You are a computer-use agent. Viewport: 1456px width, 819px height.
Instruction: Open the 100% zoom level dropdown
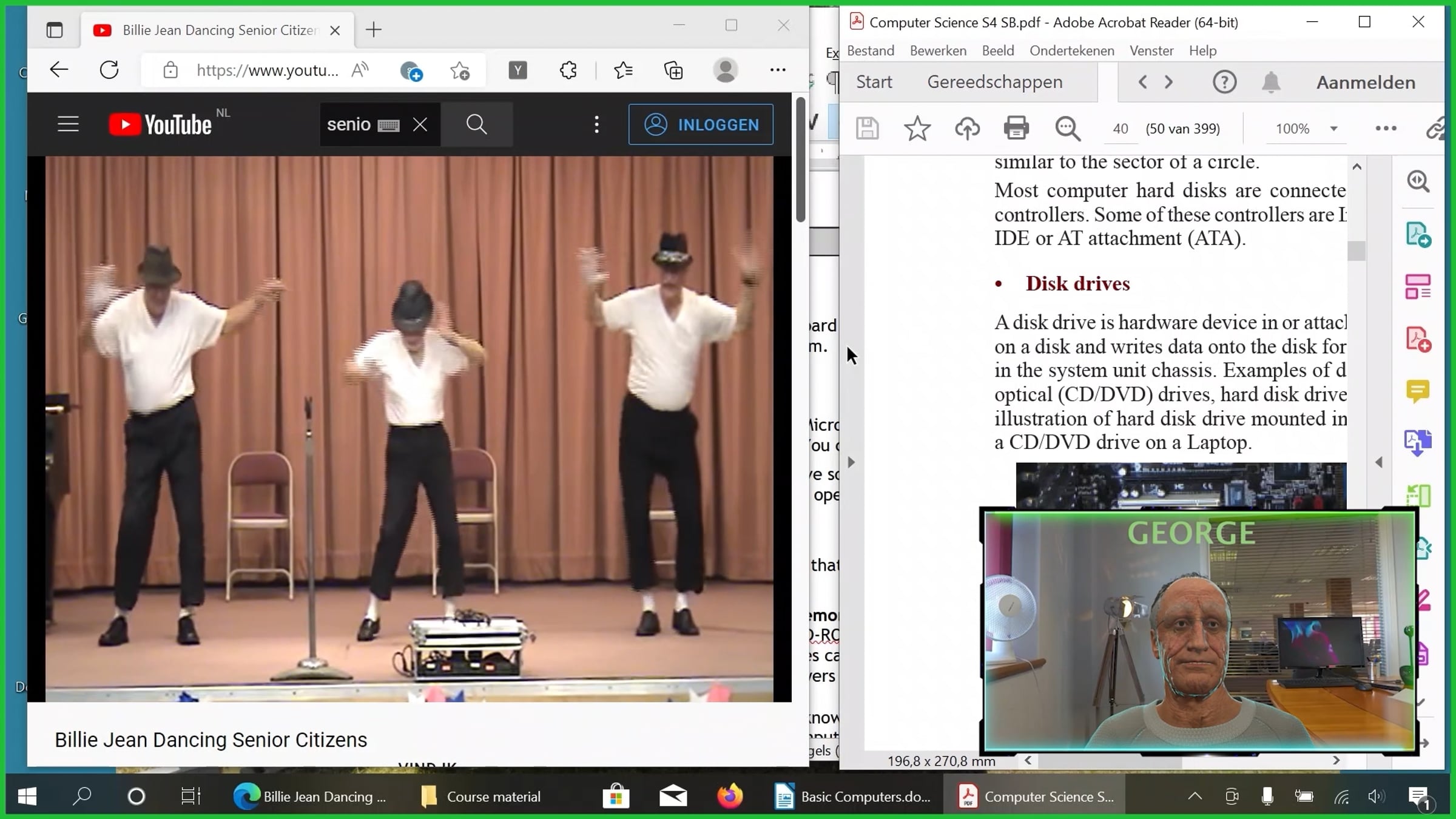pos(1333,129)
